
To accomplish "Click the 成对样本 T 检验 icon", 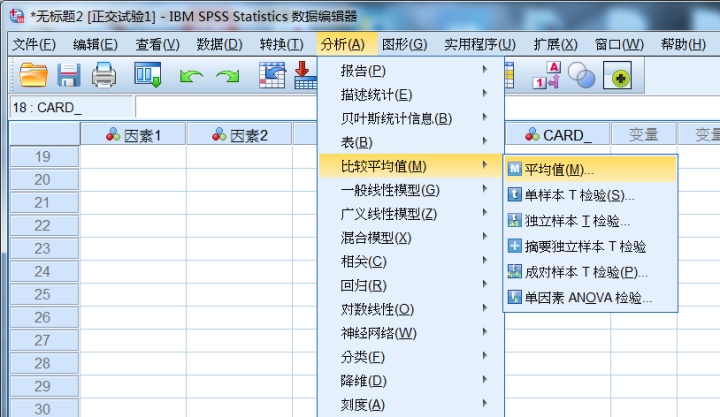I will (514, 271).
